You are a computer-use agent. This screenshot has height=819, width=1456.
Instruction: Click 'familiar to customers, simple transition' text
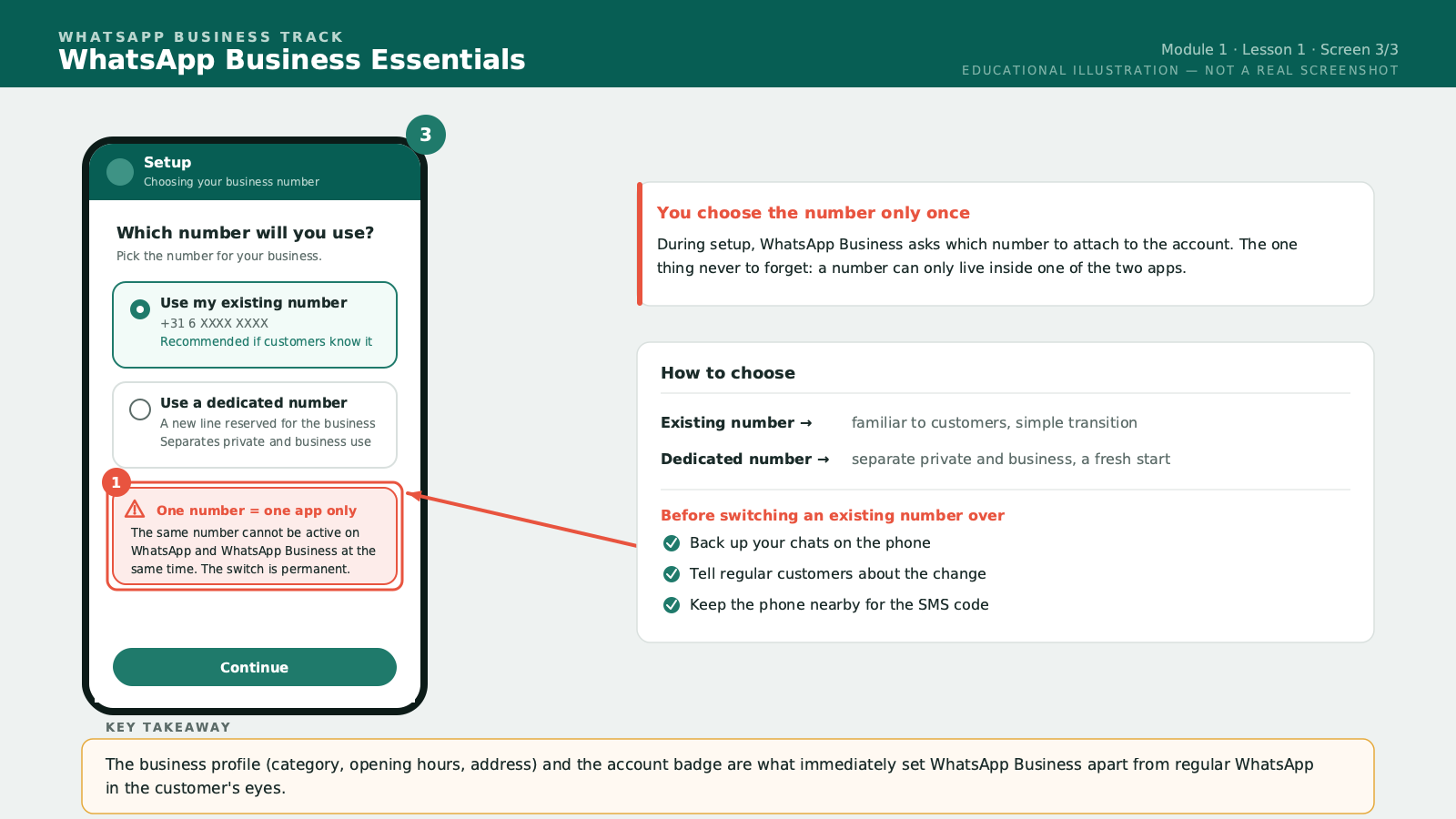click(995, 422)
